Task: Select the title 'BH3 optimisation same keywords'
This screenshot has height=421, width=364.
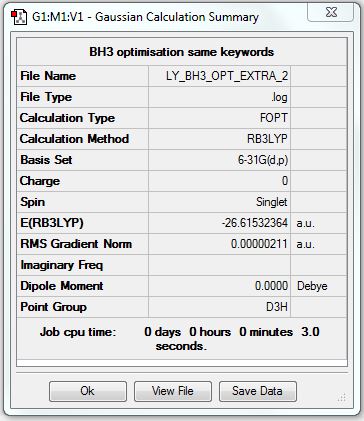Action: point(182,52)
